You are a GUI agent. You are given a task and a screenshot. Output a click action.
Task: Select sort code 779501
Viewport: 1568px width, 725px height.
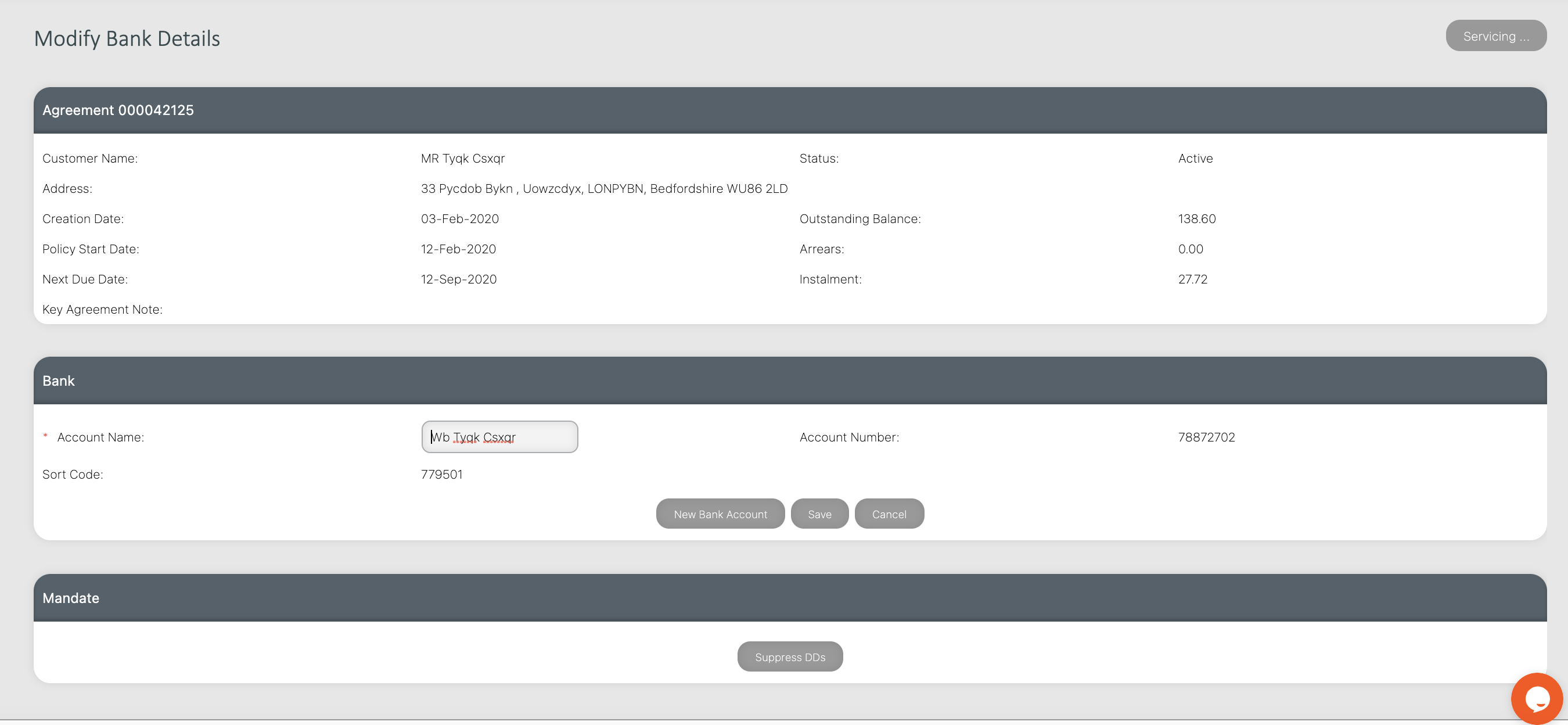click(441, 474)
